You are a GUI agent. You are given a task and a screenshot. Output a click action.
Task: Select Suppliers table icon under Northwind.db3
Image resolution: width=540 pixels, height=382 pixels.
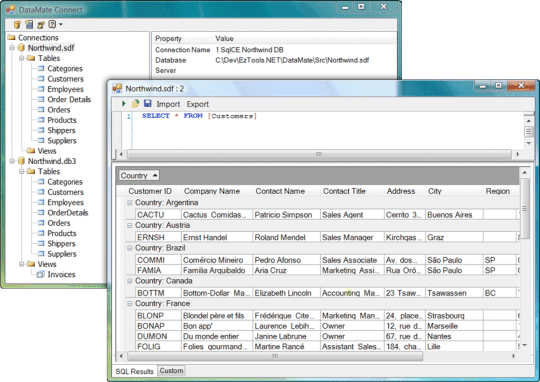(x=41, y=254)
